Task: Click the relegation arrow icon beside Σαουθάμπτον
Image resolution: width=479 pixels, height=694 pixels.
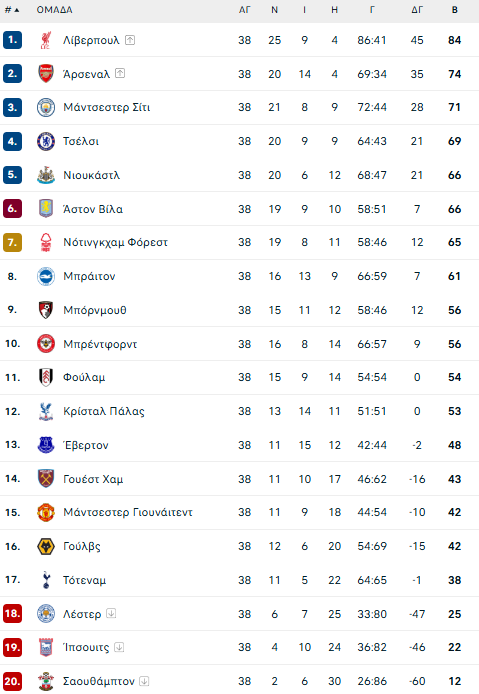Action: 144,681
